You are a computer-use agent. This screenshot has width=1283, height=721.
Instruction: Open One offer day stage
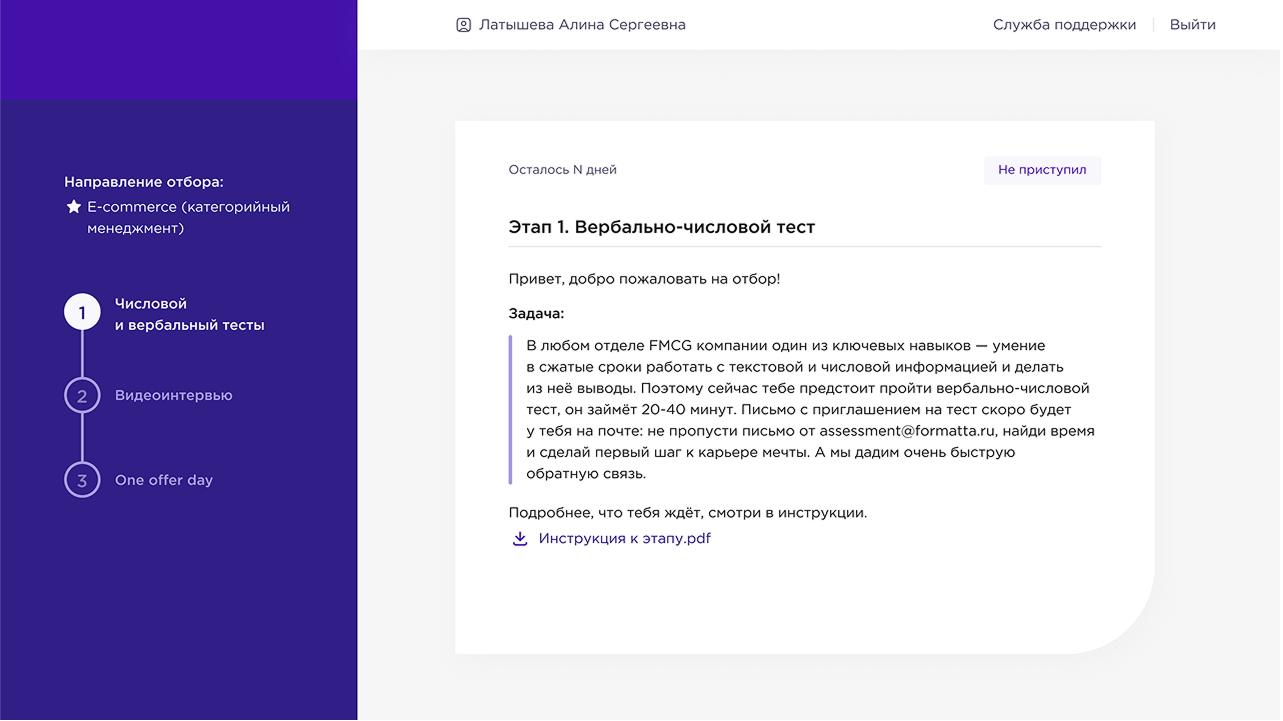[164, 481]
